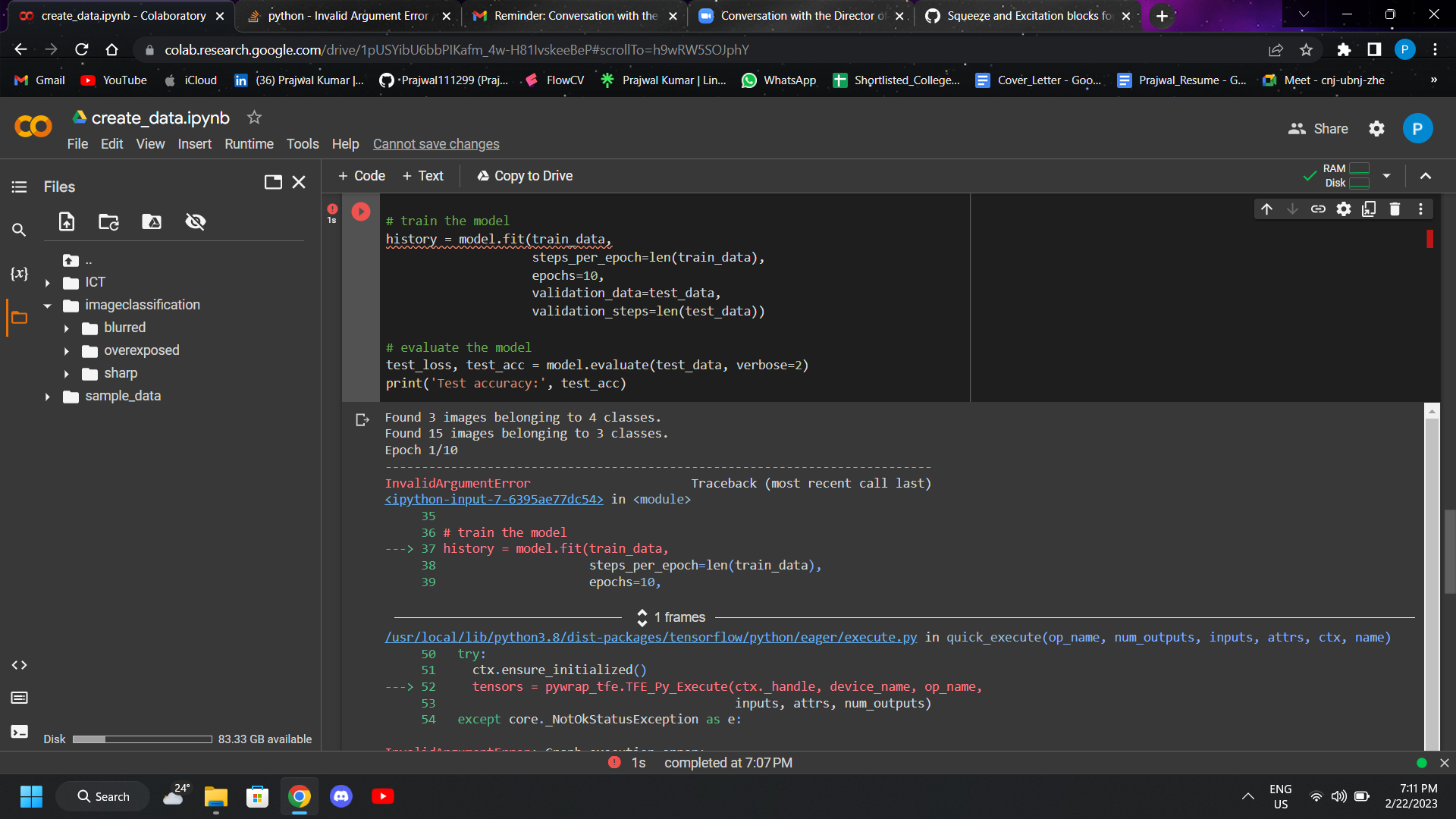The height and width of the screenshot is (819, 1456).
Task: Delete the current cell
Action: [x=1395, y=209]
